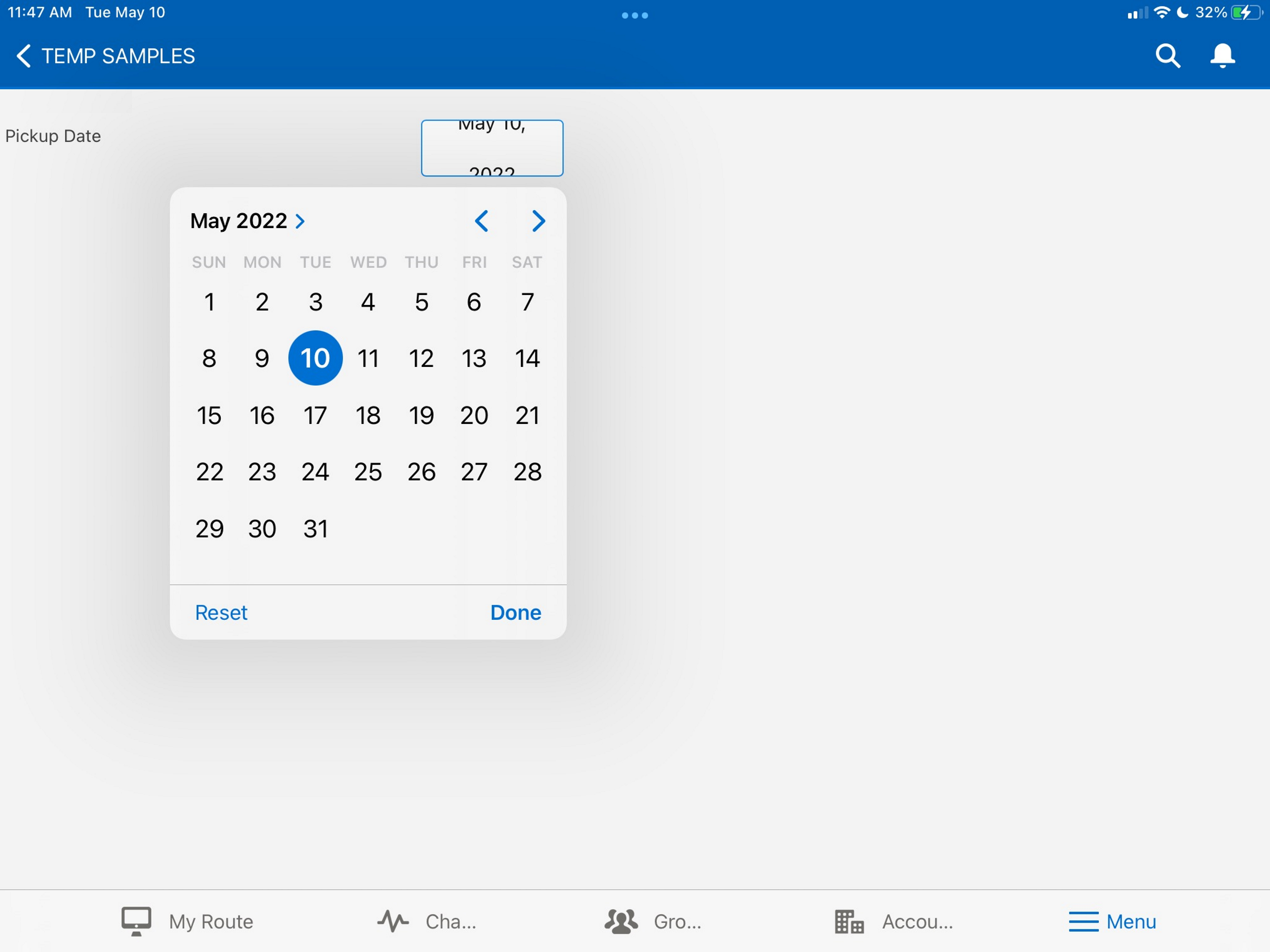Open the Accounts building icon

[849, 921]
